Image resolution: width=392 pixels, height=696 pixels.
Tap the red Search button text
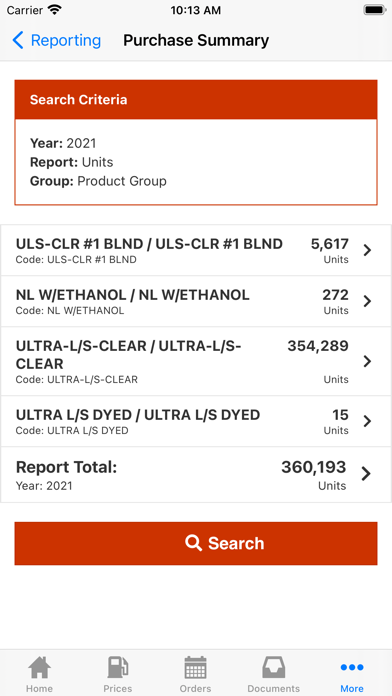click(x=236, y=543)
